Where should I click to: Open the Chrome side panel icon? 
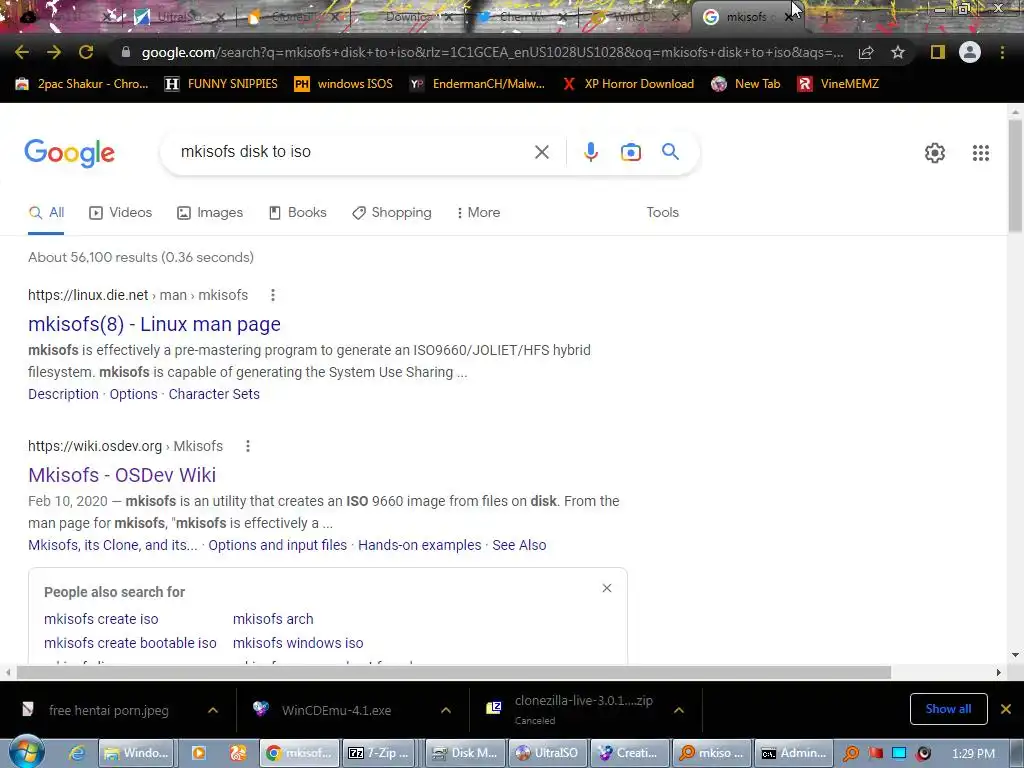click(938, 52)
